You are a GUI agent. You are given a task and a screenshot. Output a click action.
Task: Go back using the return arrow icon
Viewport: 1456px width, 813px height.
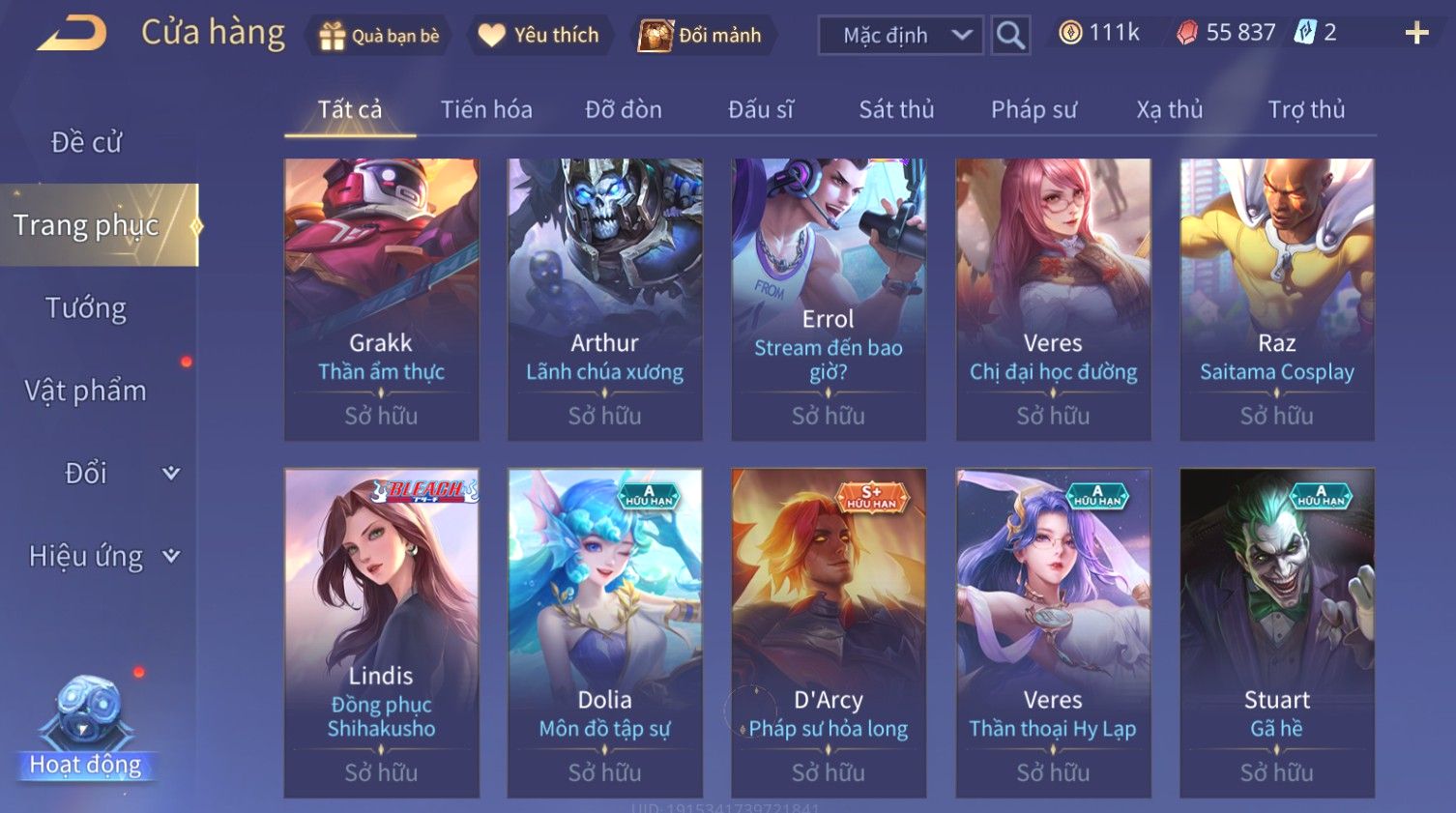click(x=73, y=34)
